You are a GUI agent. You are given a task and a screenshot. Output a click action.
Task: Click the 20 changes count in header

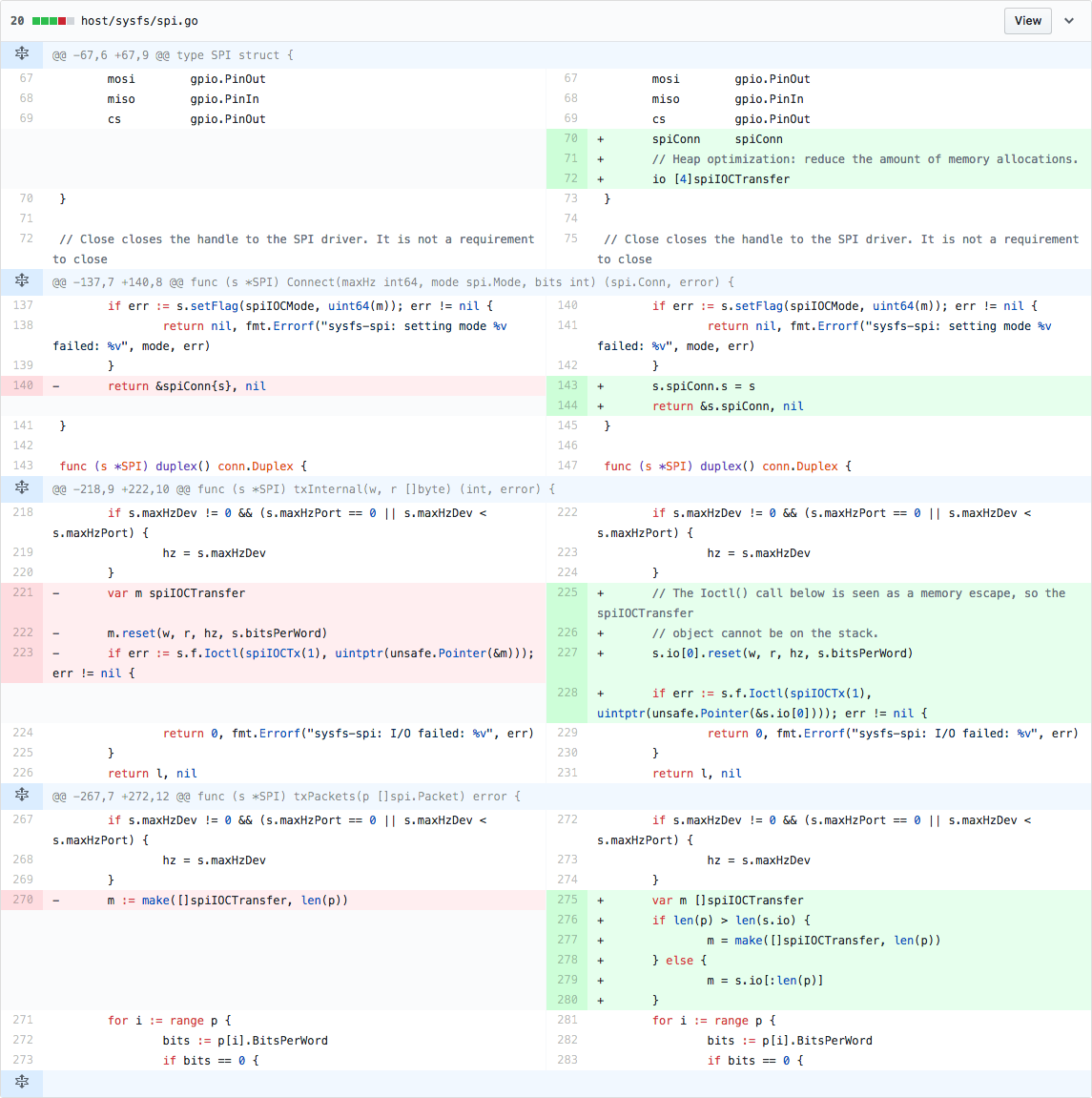pos(17,21)
